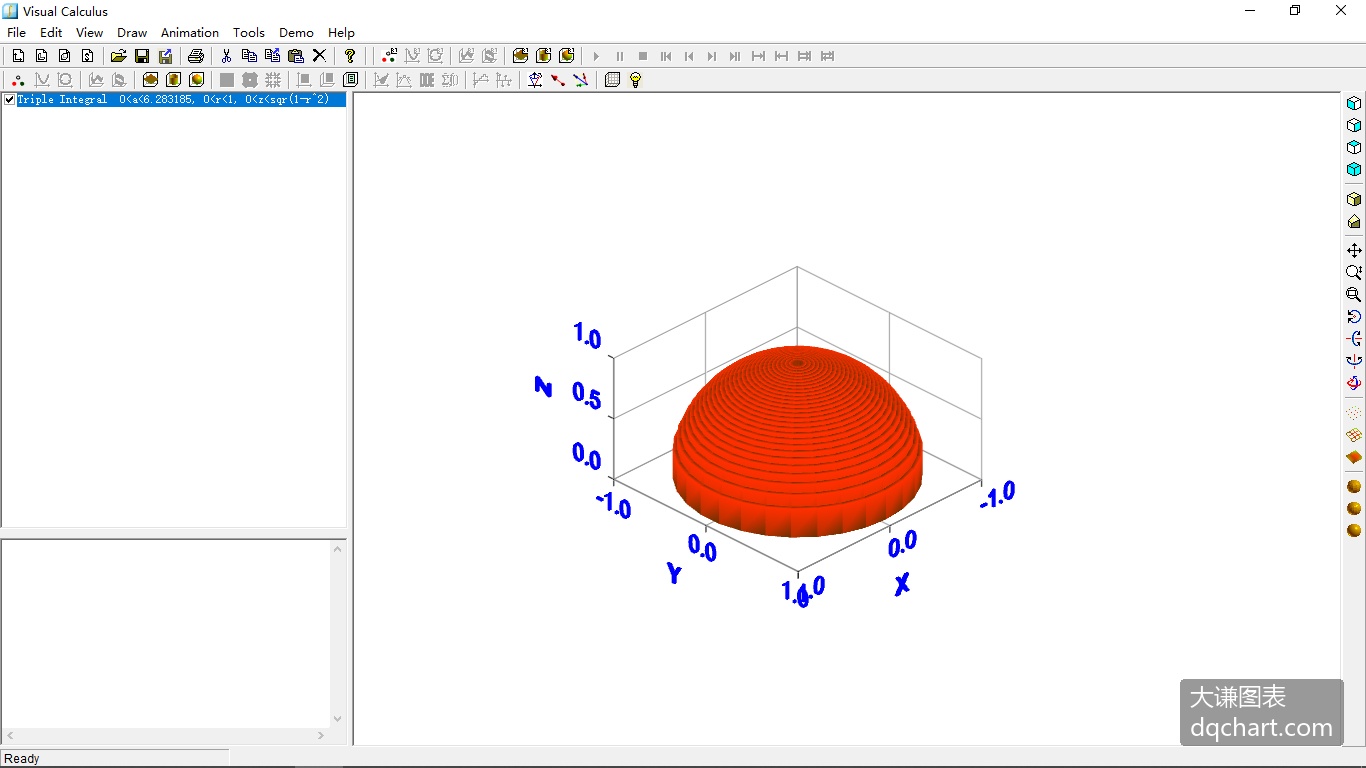Open the Help menu
The height and width of the screenshot is (768, 1366).
[x=341, y=32]
